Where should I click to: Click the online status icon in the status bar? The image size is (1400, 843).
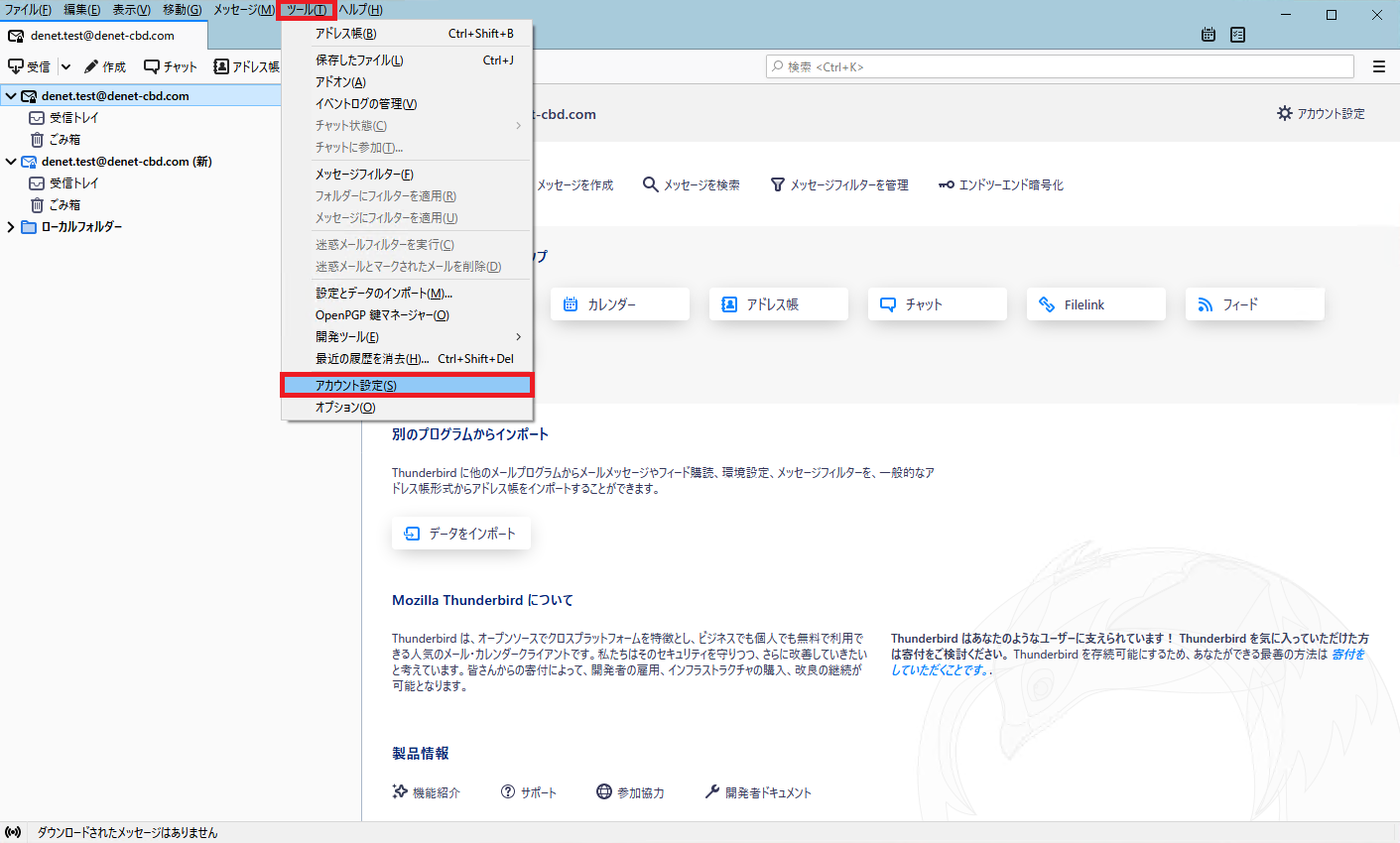[13, 832]
